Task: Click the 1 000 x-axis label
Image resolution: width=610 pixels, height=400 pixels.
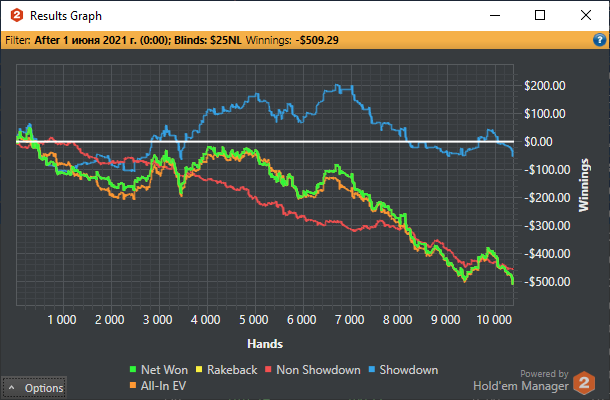Action: click(x=62, y=320)
